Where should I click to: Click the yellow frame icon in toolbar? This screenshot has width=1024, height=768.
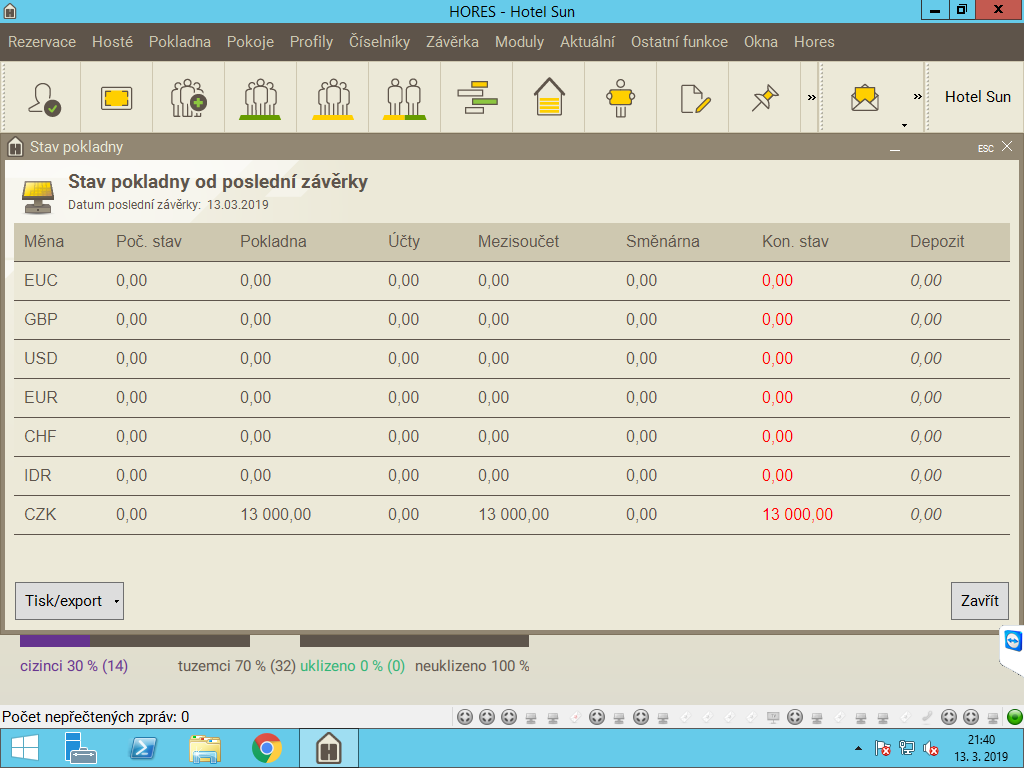(116, 97)
